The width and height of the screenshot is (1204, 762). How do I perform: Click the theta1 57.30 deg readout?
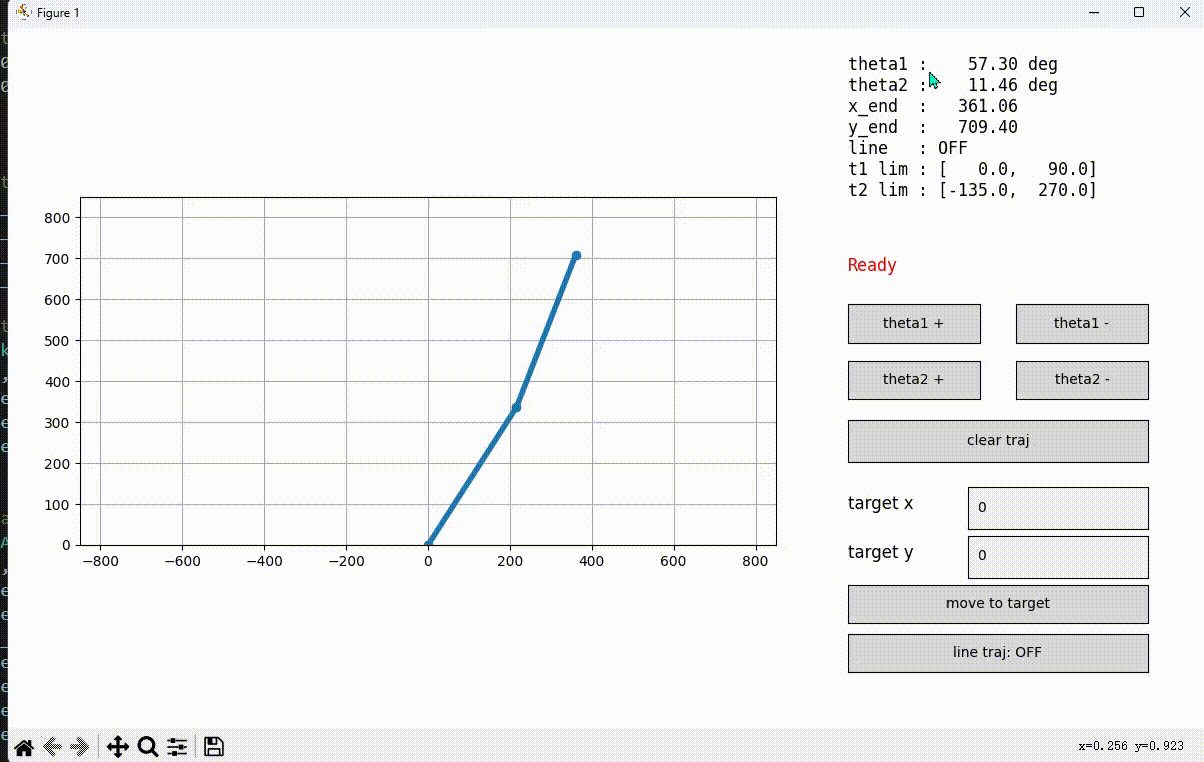coord(953,64)
